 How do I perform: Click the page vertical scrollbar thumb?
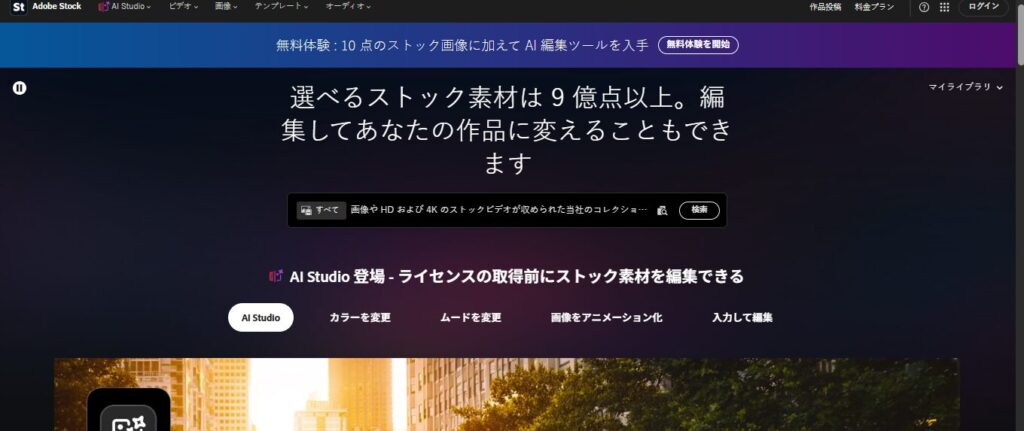(1019, 33)
